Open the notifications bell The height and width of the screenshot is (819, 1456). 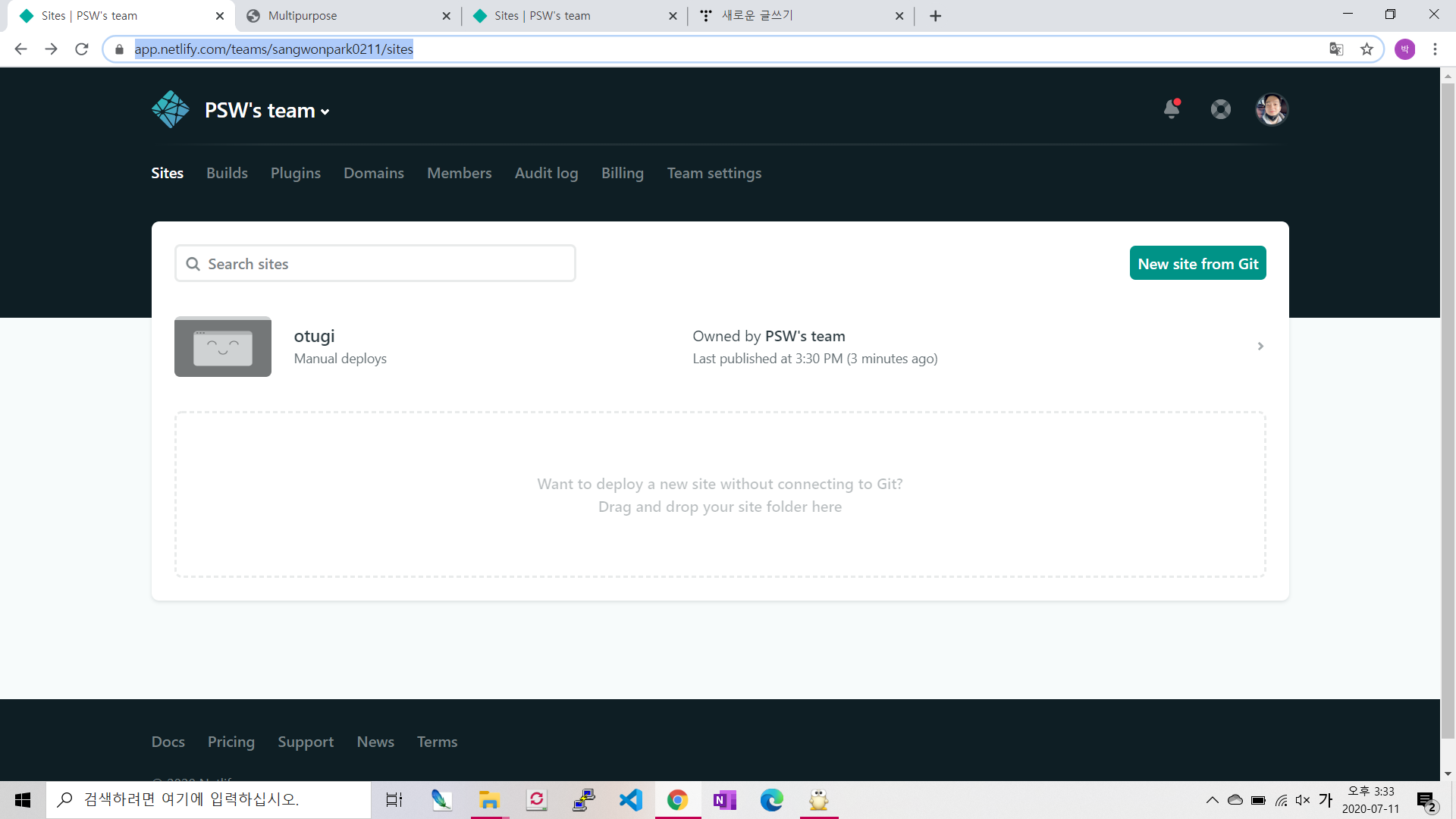[x=1172, y=109]
